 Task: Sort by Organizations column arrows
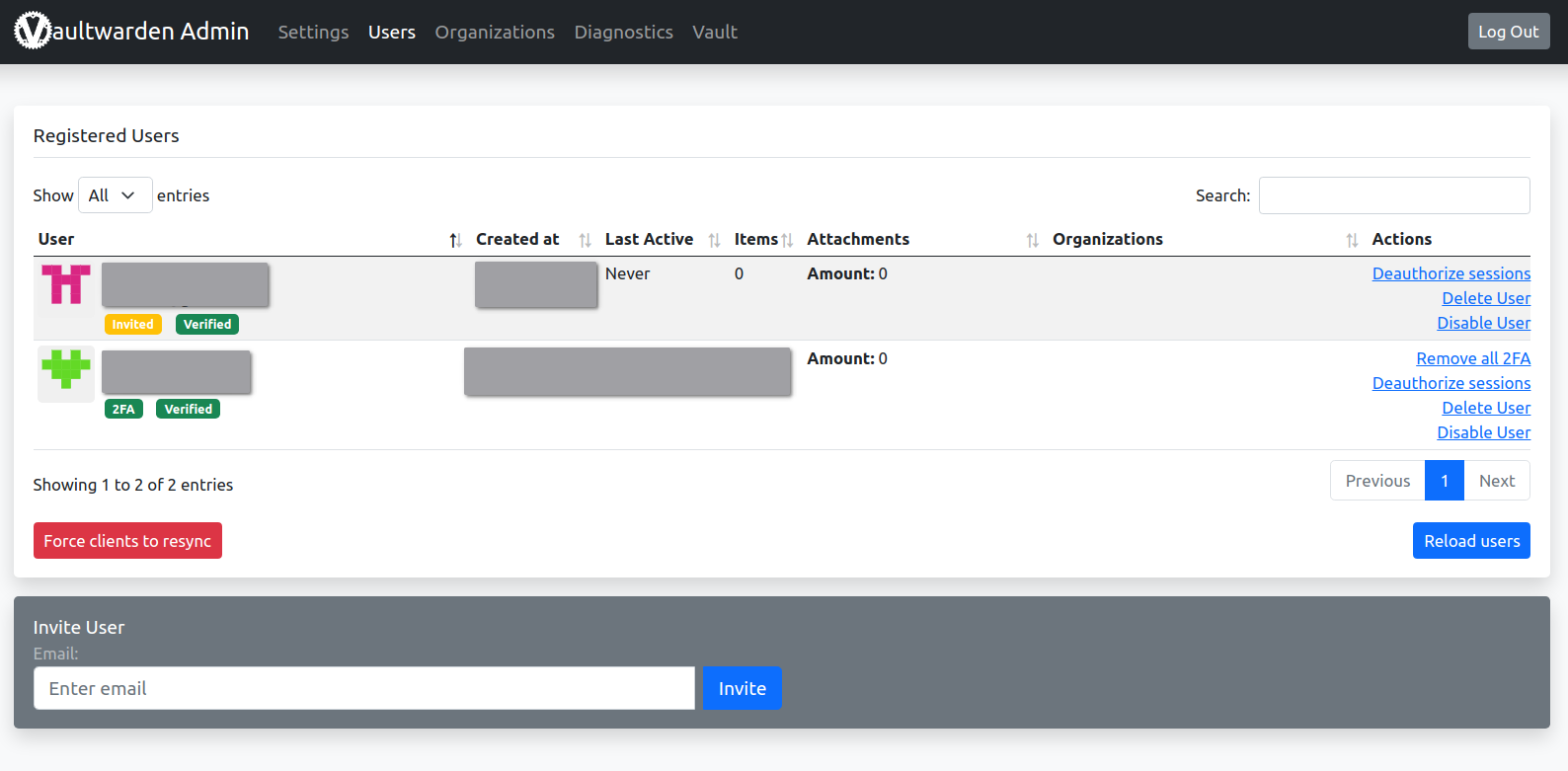click(x=1352, y=240)
